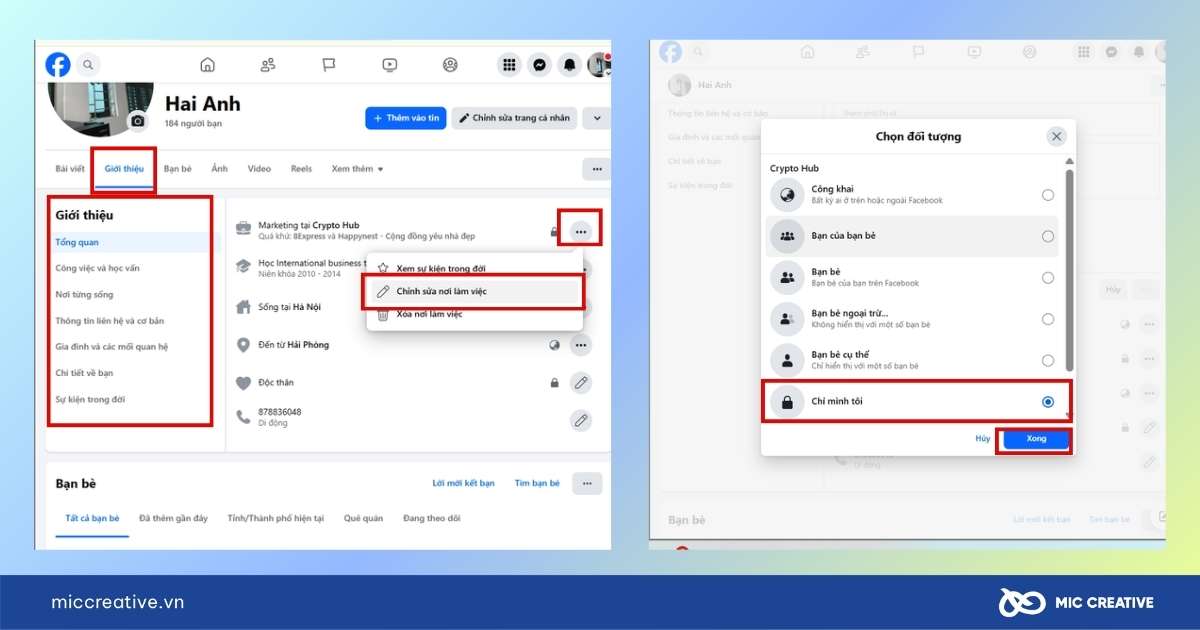Screen dimensions: 1200x630
Task: Select Tổng quan in the Giới thiệu sidebar
Action: click(133, 242)
